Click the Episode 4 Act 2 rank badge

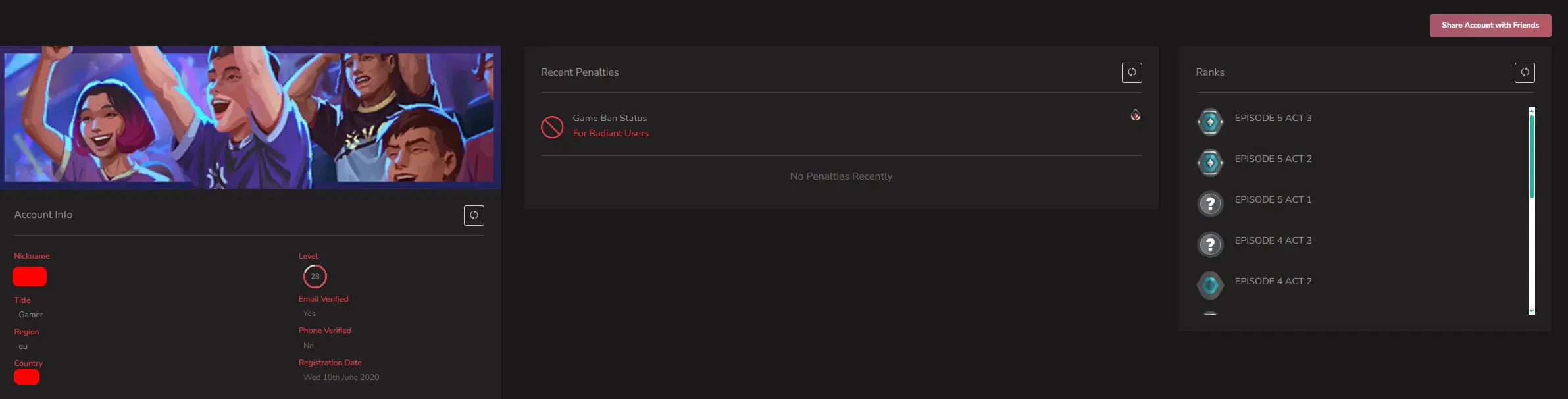tap(1210, 285)
